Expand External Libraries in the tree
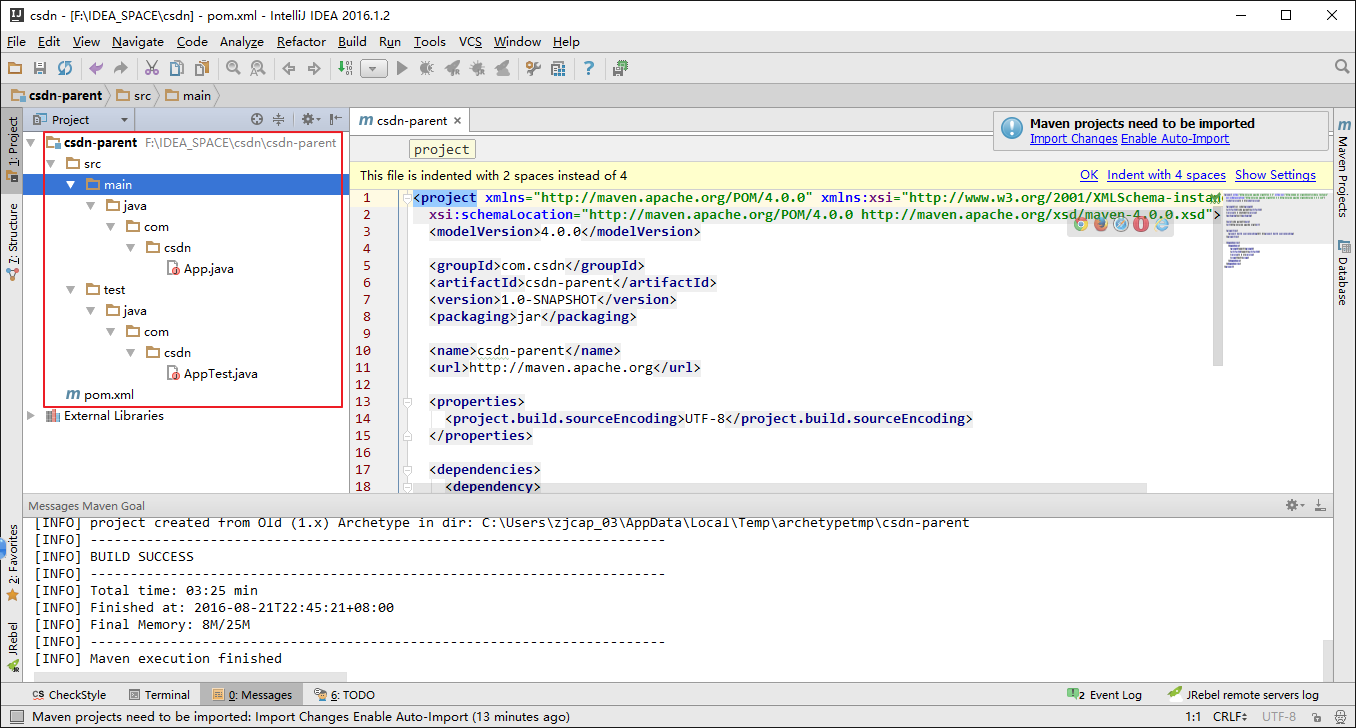Image resolution: width=1356 pixels, height=728 pixels. [31, 416]
